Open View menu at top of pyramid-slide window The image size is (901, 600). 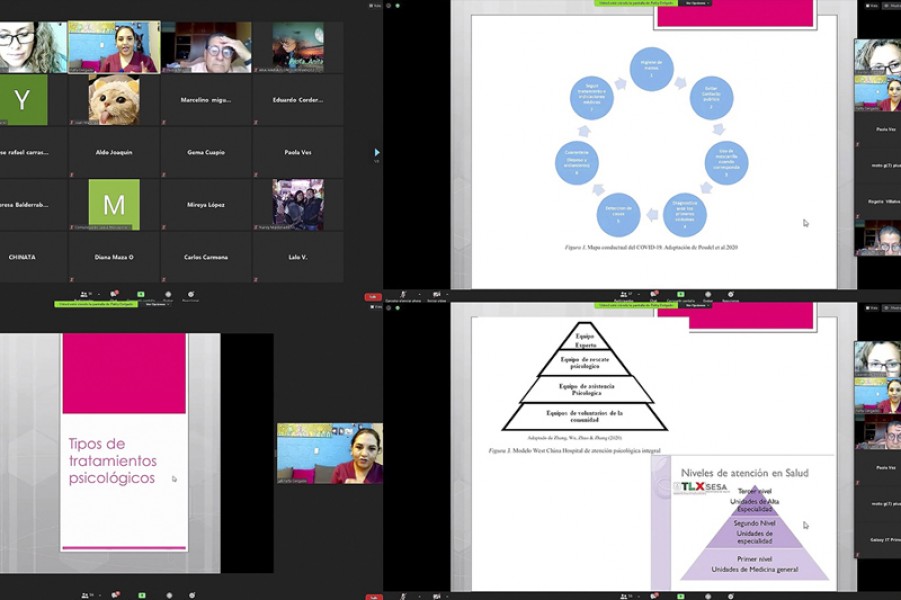click(x=872, y=308)
